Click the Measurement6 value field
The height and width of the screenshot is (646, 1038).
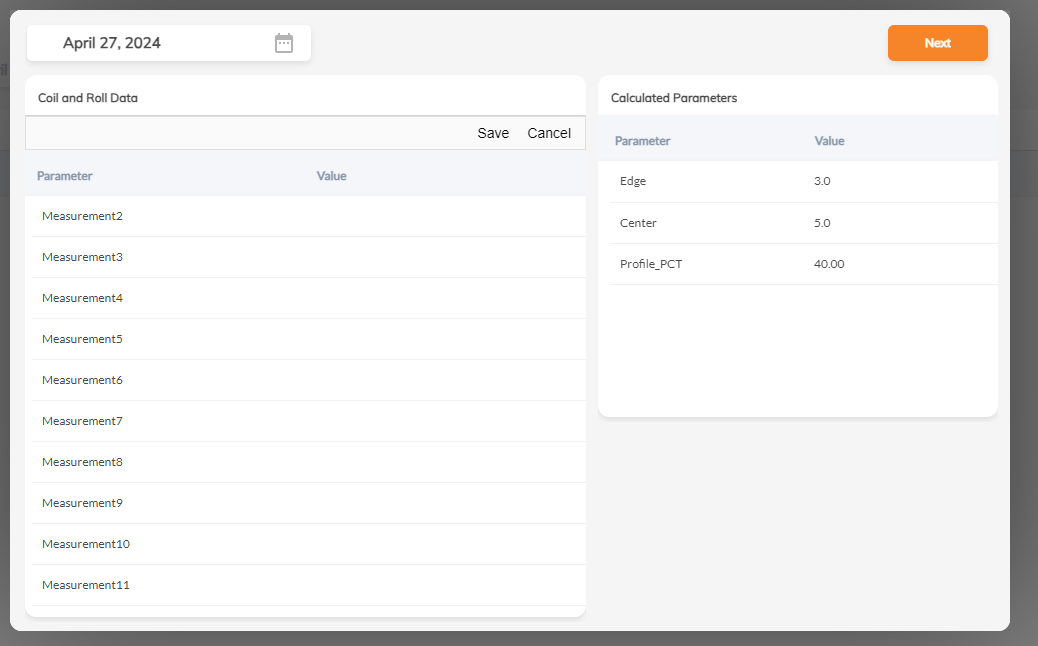(400, 380)
